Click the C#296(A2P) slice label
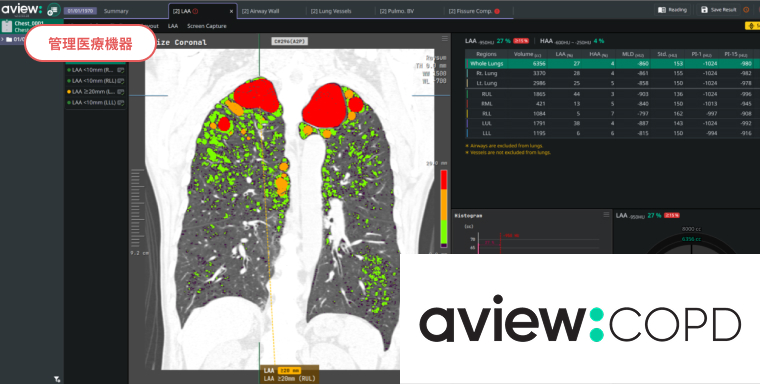The height and width of the screenshot is (384, 760). pyautogui.click(x=289, y=42)
